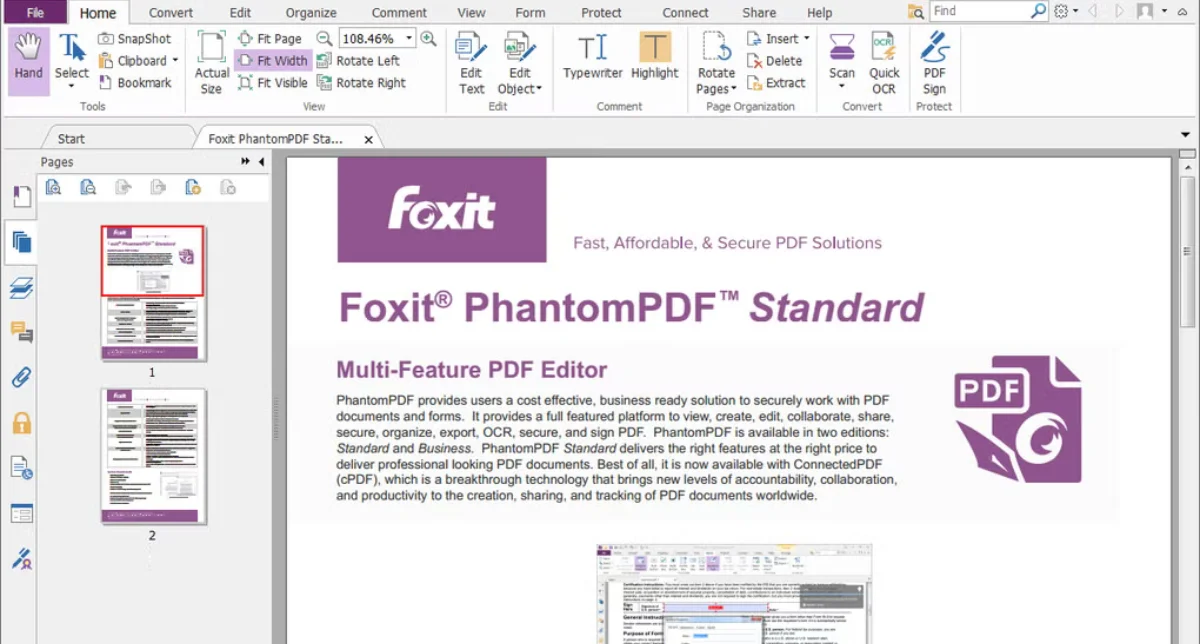1200x644 pixels.
Task: Take a SnapShot of the page
Action: 135,38
